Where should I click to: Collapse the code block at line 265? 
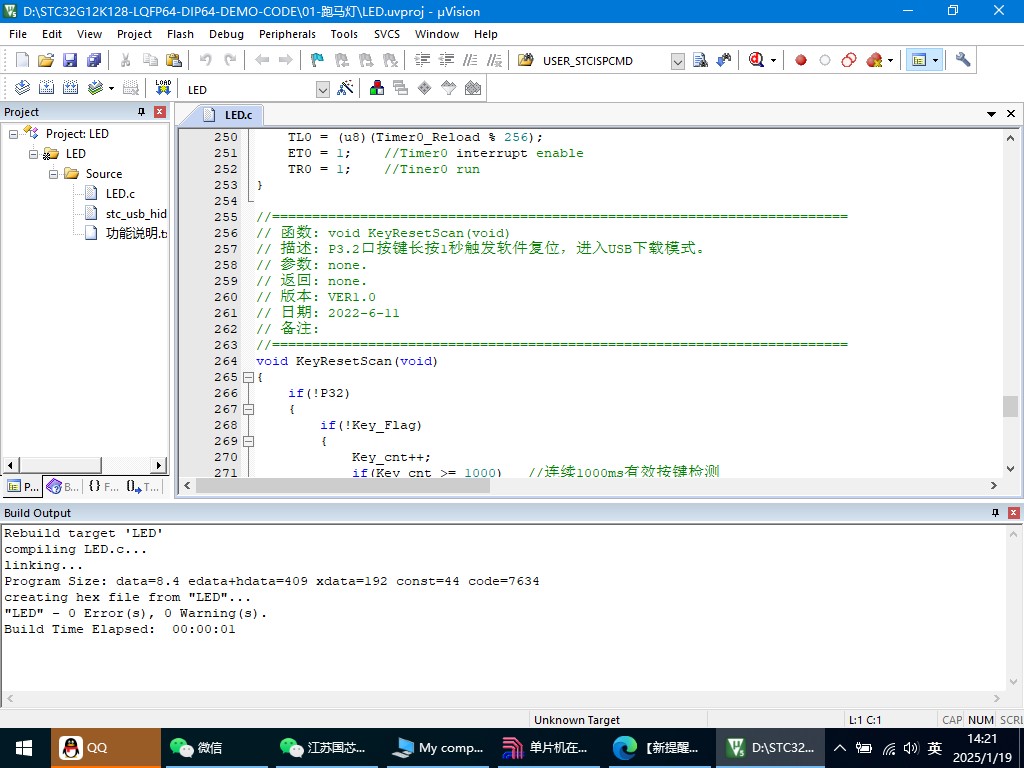click(x=248, y=377)
